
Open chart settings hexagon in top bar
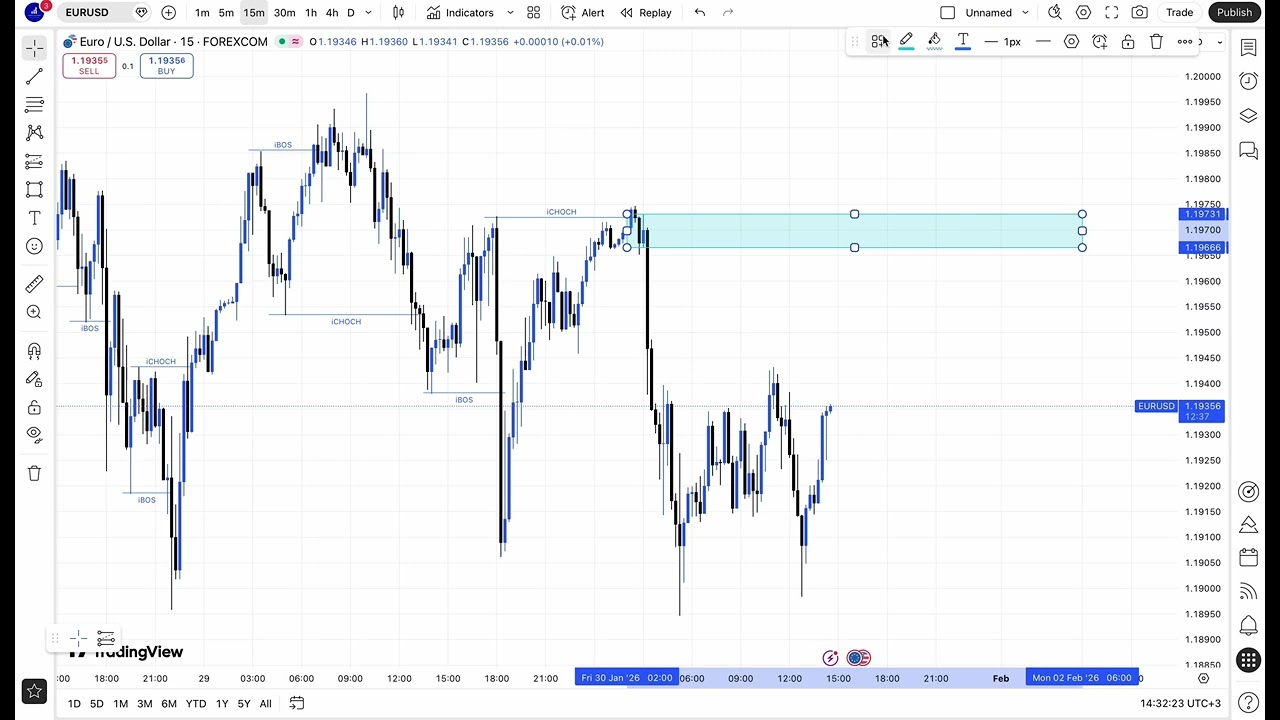point(1083,12)
